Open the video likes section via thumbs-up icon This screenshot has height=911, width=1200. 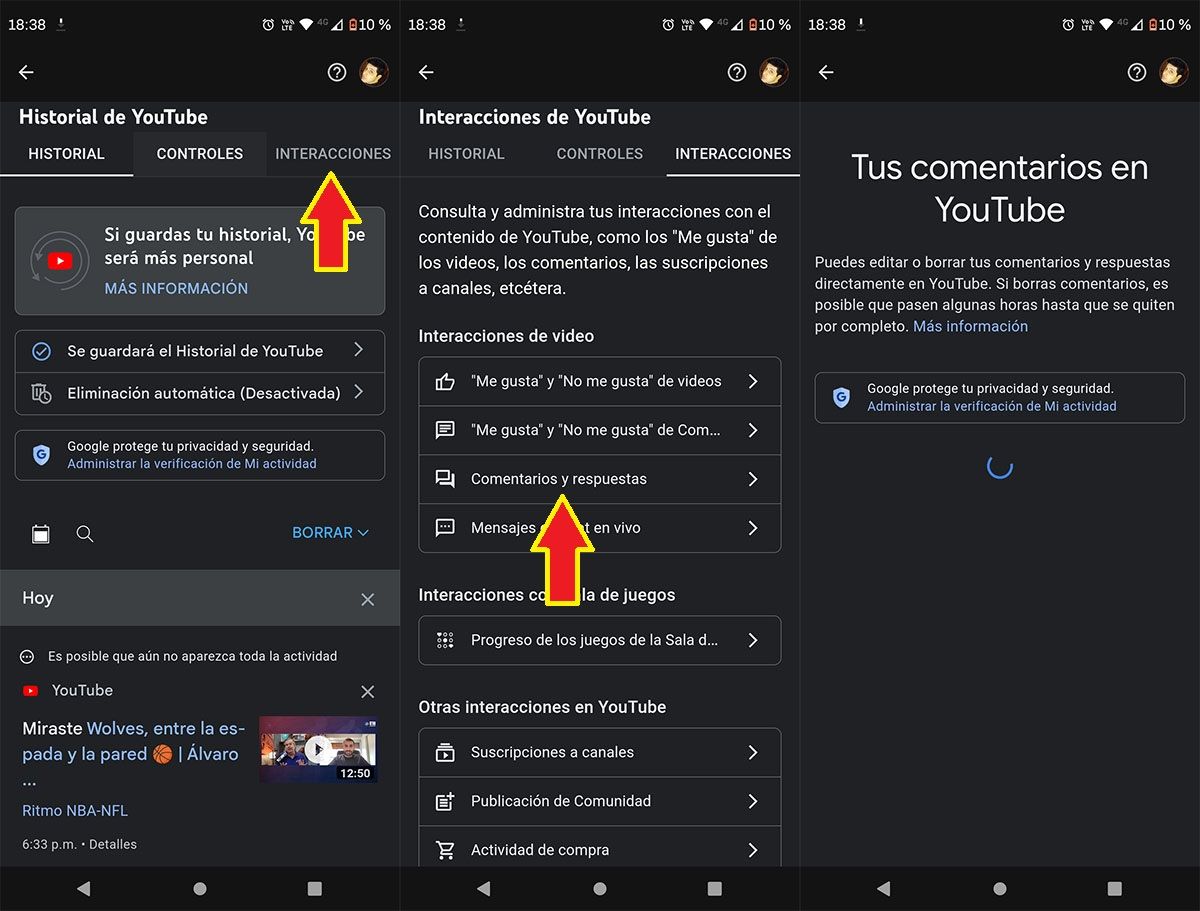pyautogui.click(x=444, y=381)
